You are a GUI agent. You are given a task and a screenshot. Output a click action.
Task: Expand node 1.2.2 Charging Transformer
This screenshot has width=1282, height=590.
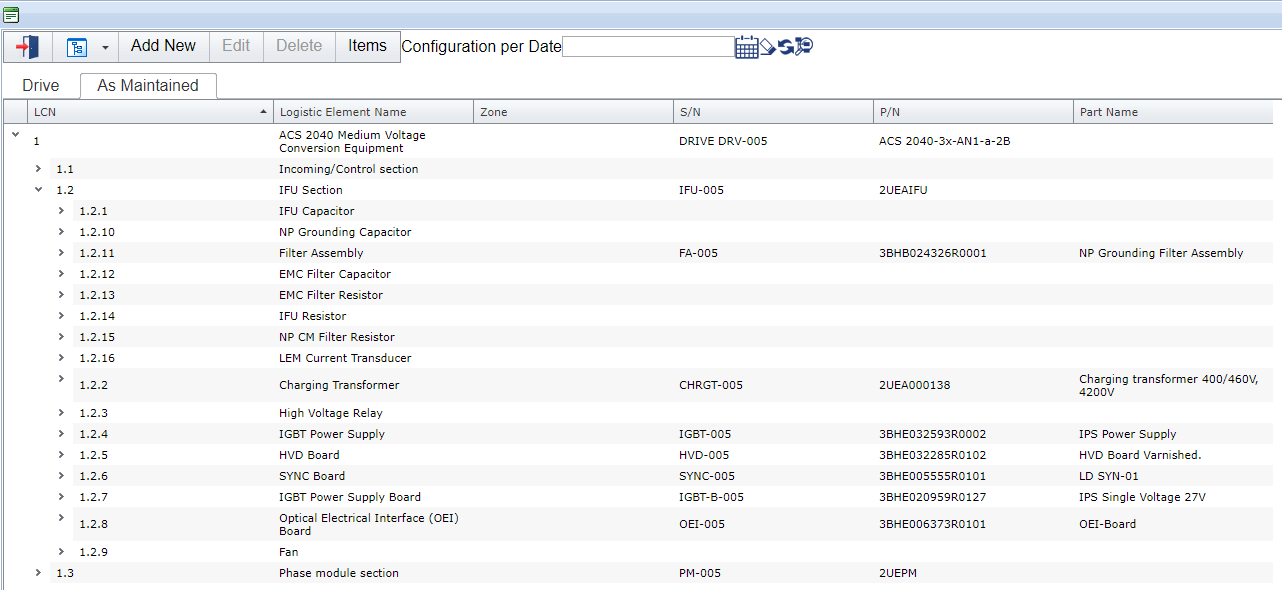tap(61, 378)
